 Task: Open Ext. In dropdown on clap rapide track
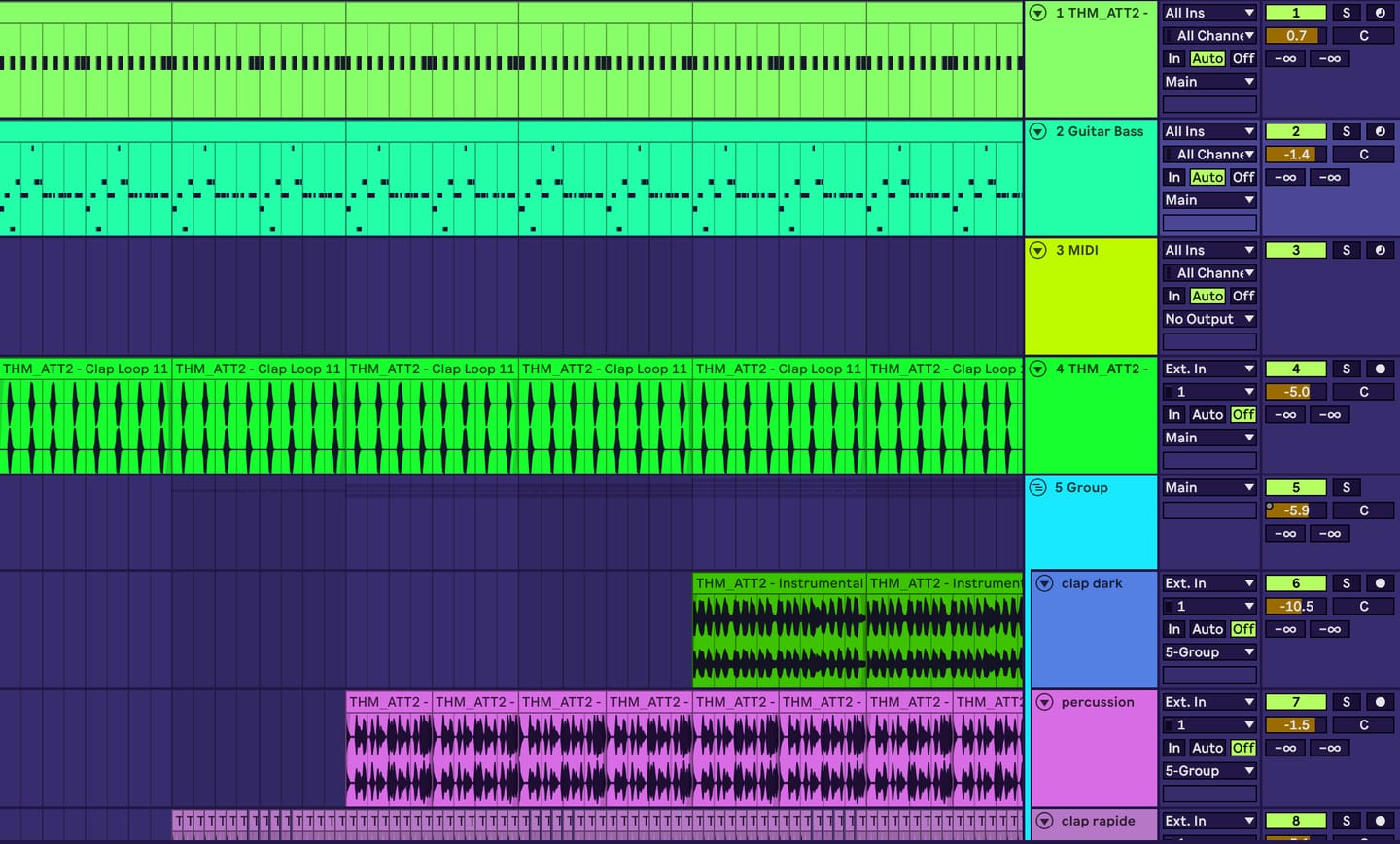pyautogui.click(x=1209, y=821)
